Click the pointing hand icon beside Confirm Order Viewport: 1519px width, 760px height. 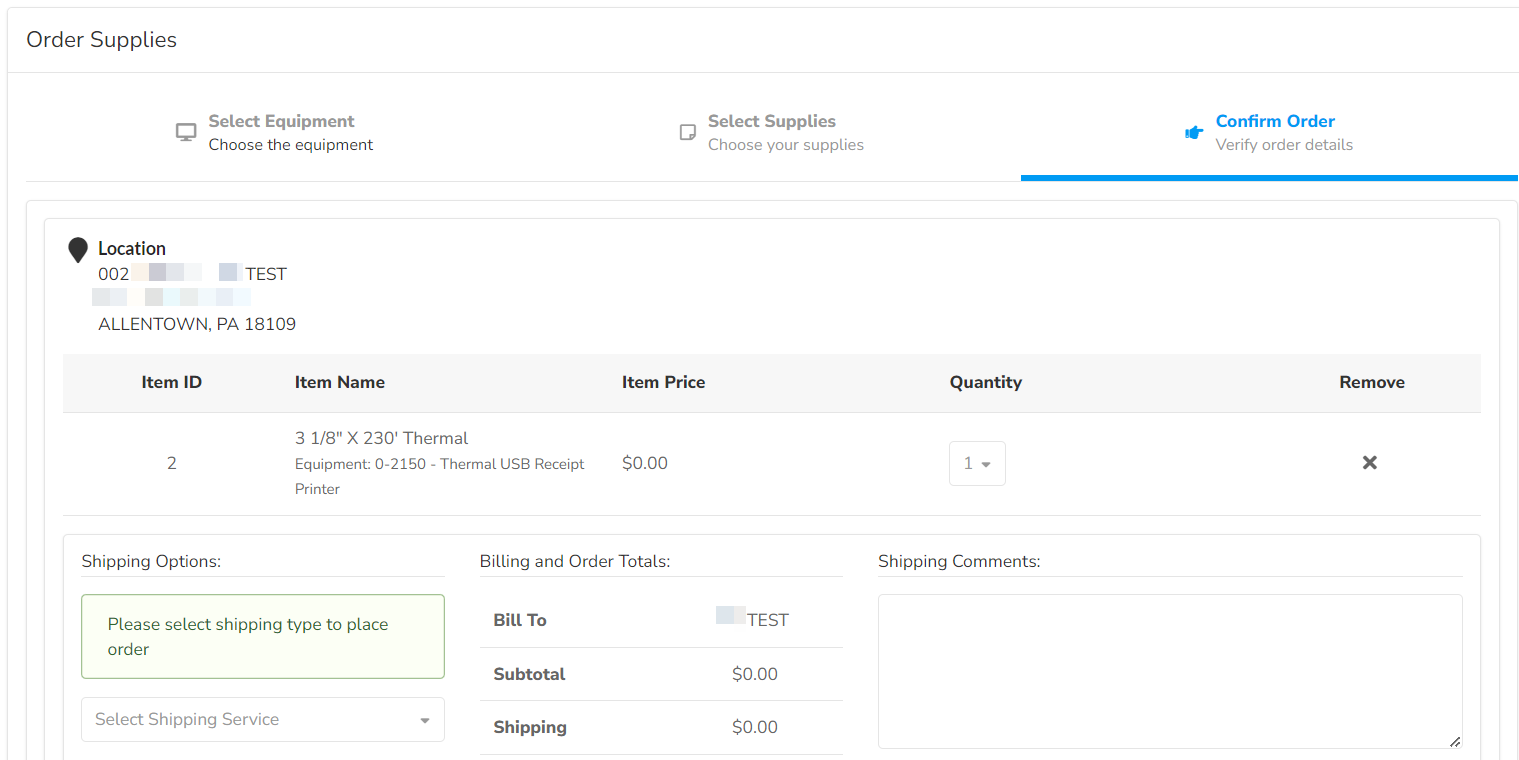[x=1194, y=133]
